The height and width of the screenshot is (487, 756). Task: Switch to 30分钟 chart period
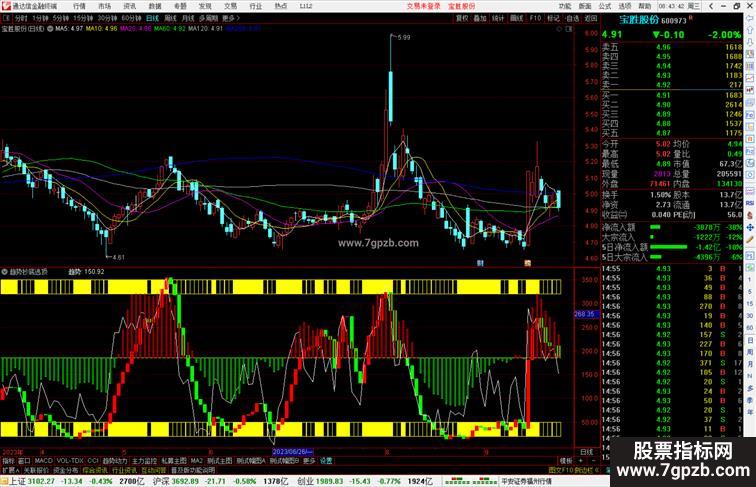(107, 18)
